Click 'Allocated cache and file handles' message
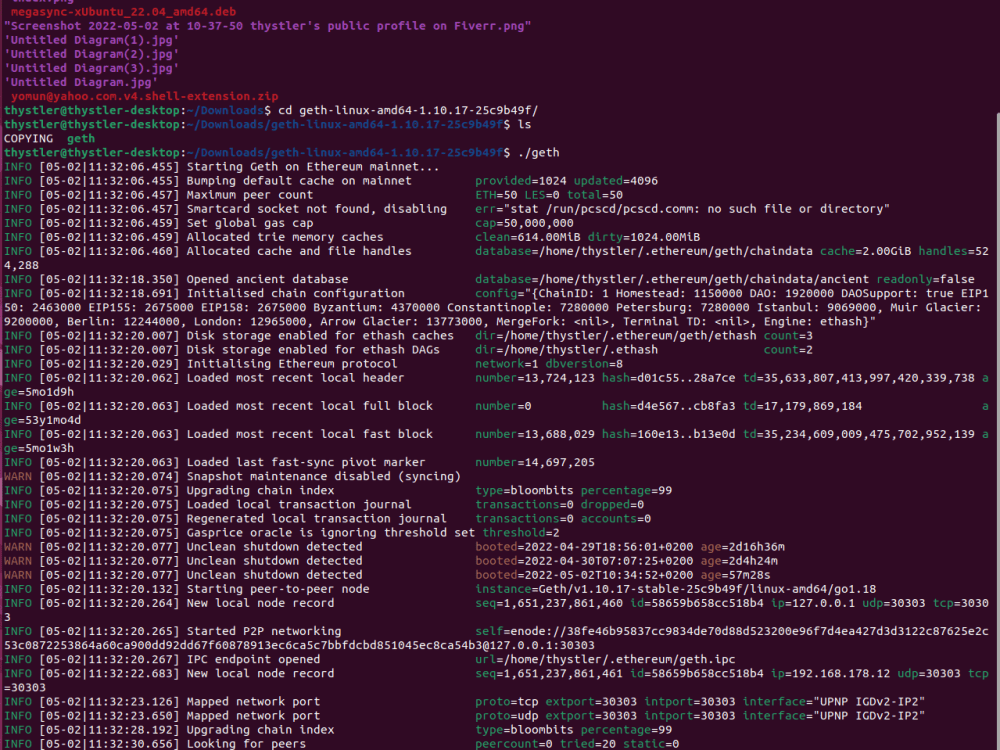 coord(298,251)
